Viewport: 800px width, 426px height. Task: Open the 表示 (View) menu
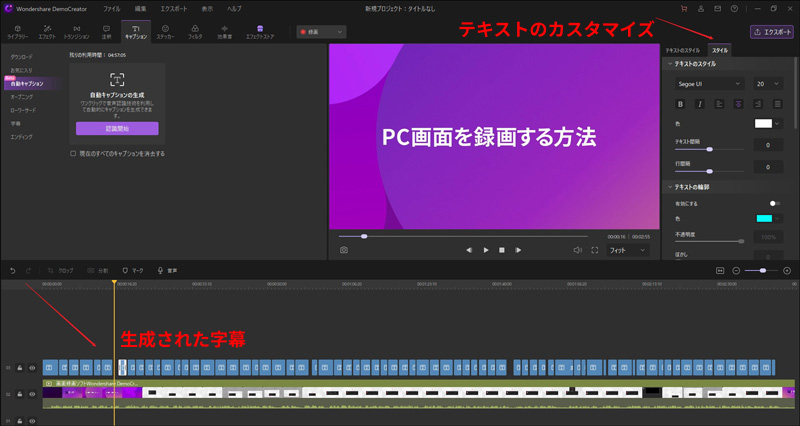point(207,9)
